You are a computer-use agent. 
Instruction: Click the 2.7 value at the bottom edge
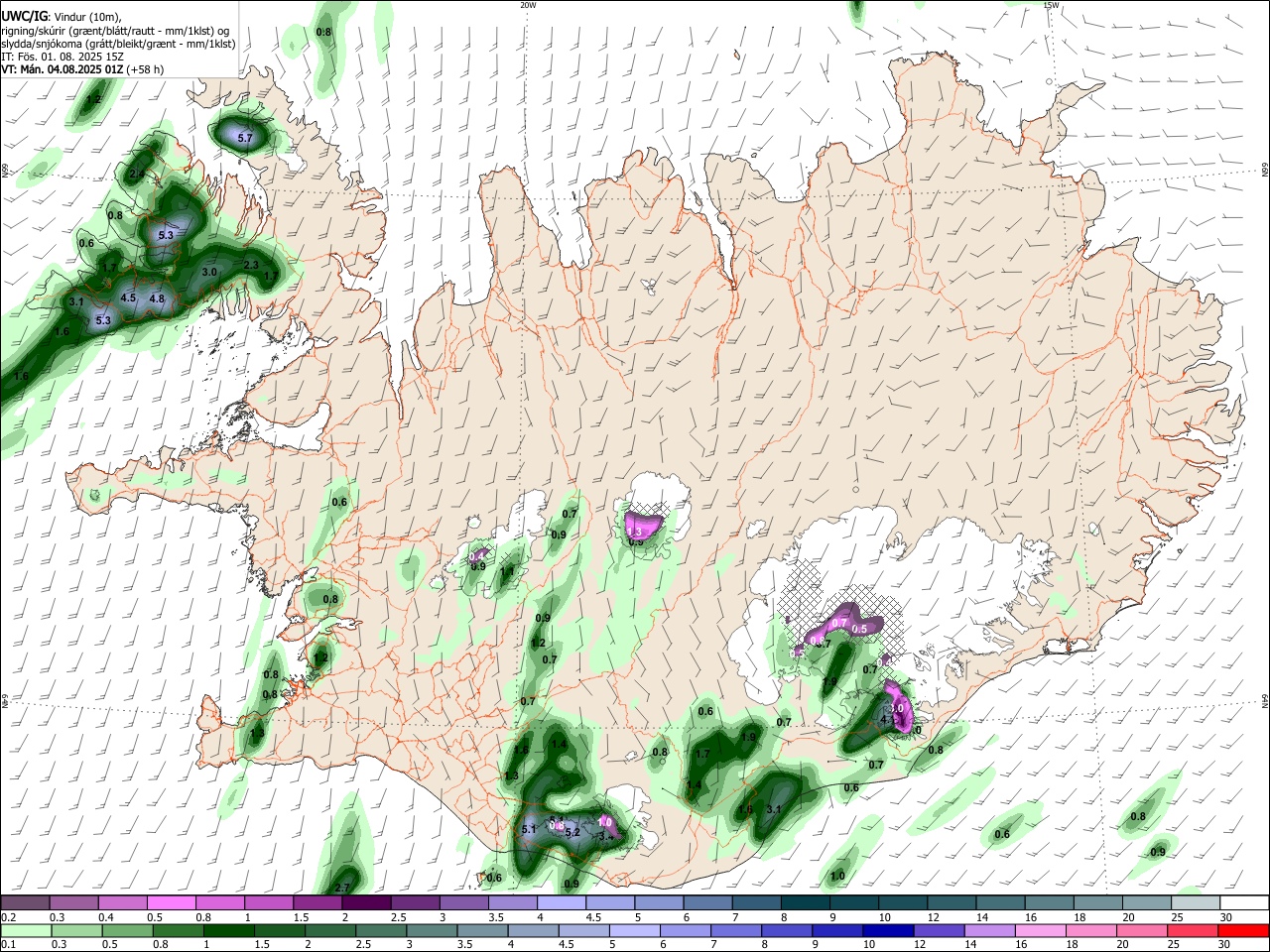click(x=344, y=888)
